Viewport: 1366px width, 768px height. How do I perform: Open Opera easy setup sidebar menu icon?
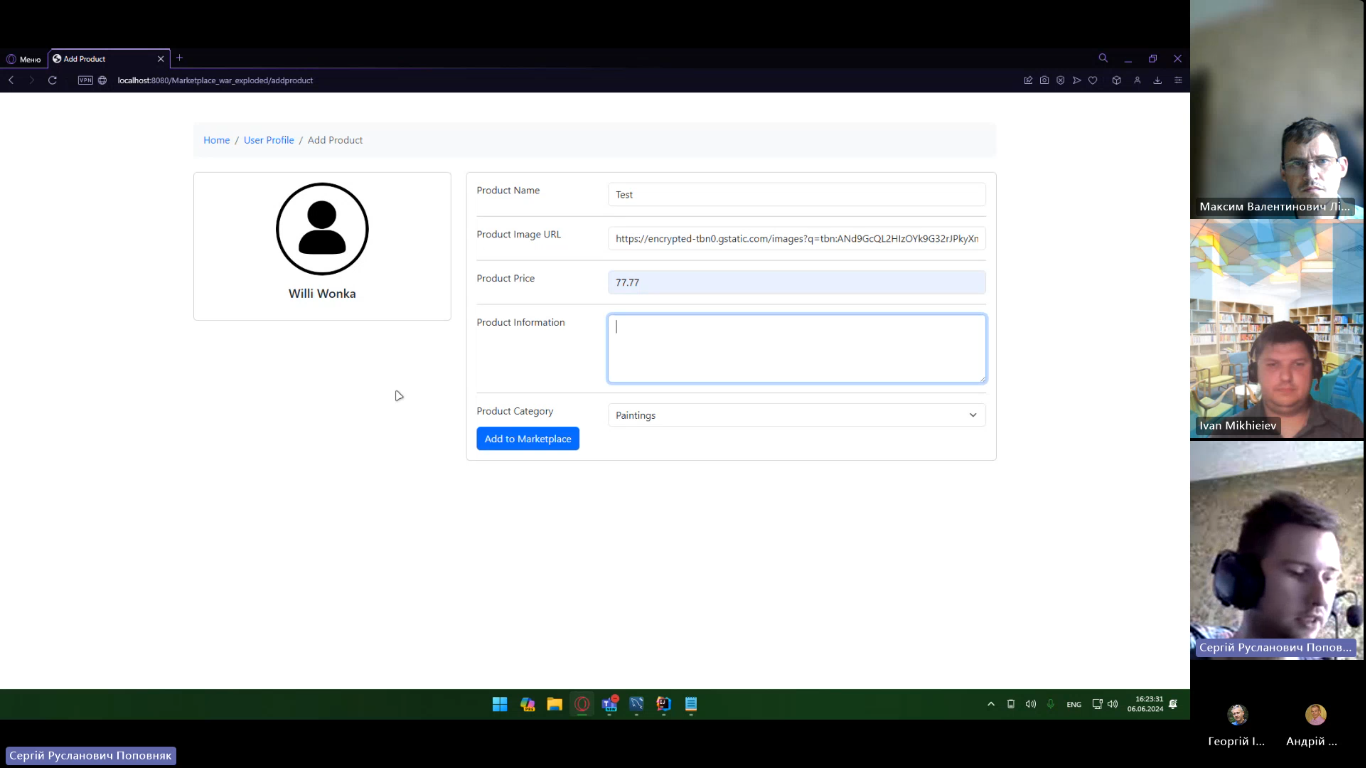[x=1178, y=80]
